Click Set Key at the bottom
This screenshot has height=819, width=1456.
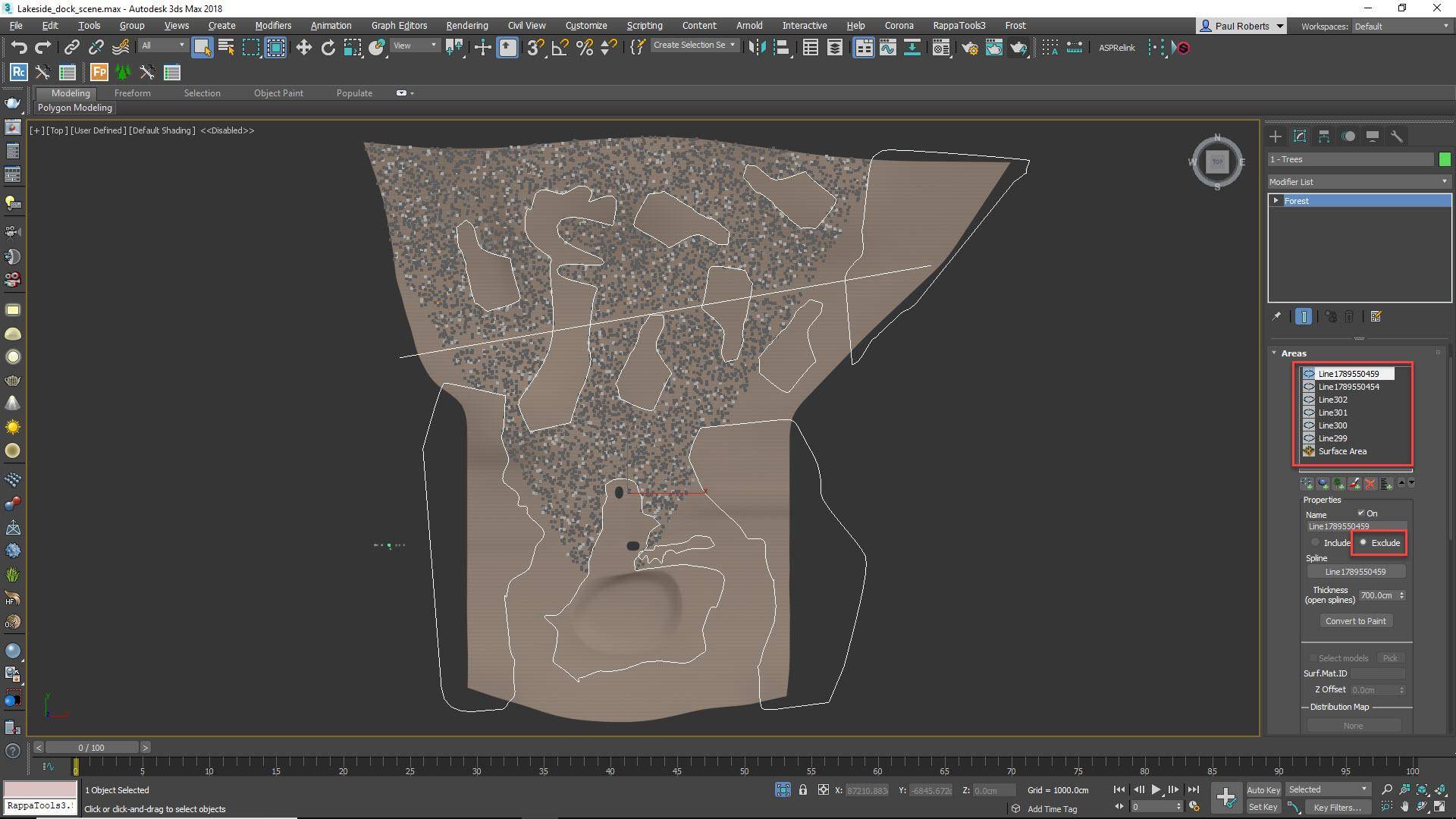[1263, 807]
